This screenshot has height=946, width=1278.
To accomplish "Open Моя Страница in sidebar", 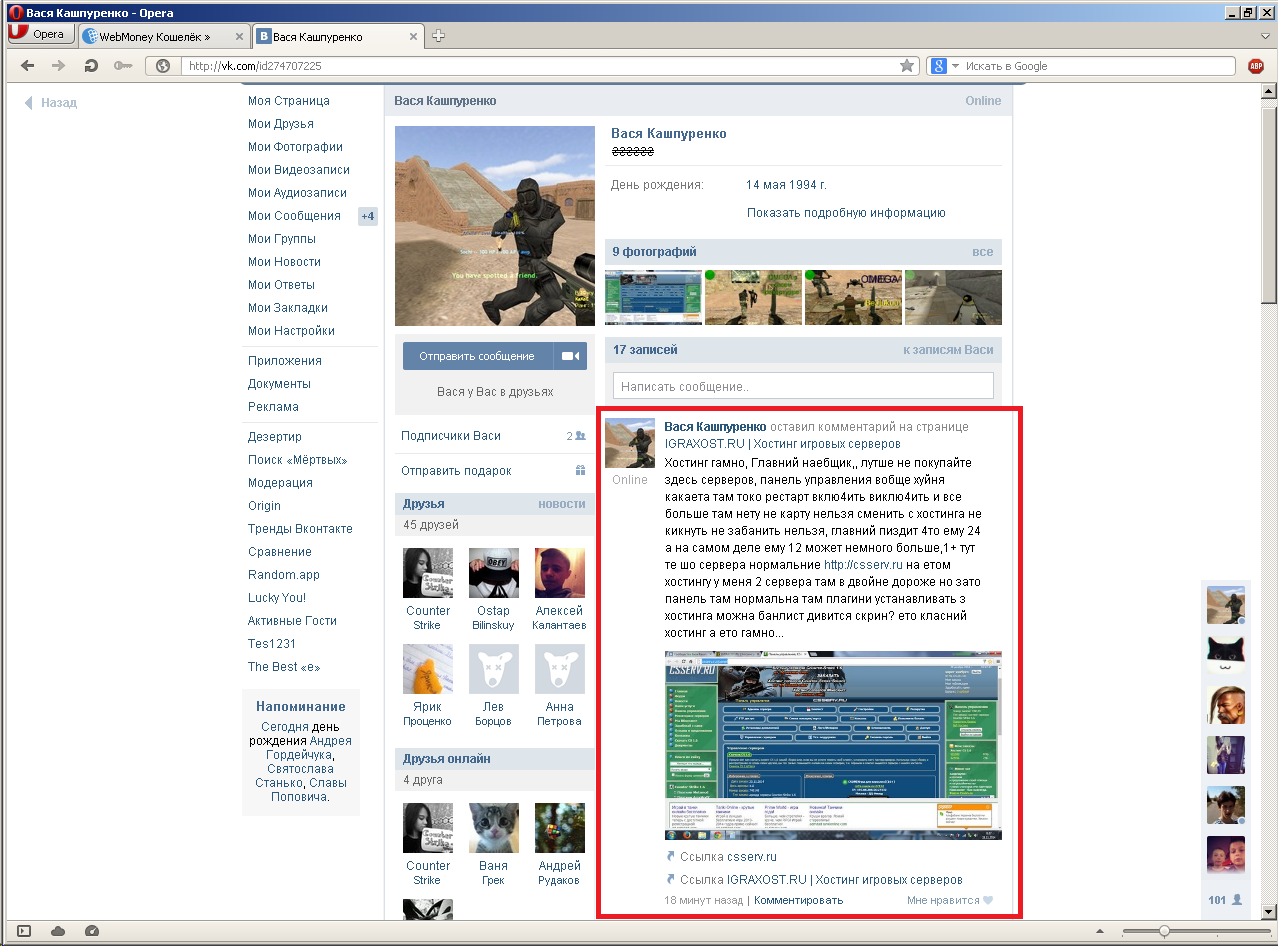I will pyautogui.click(x=289, y=101).
